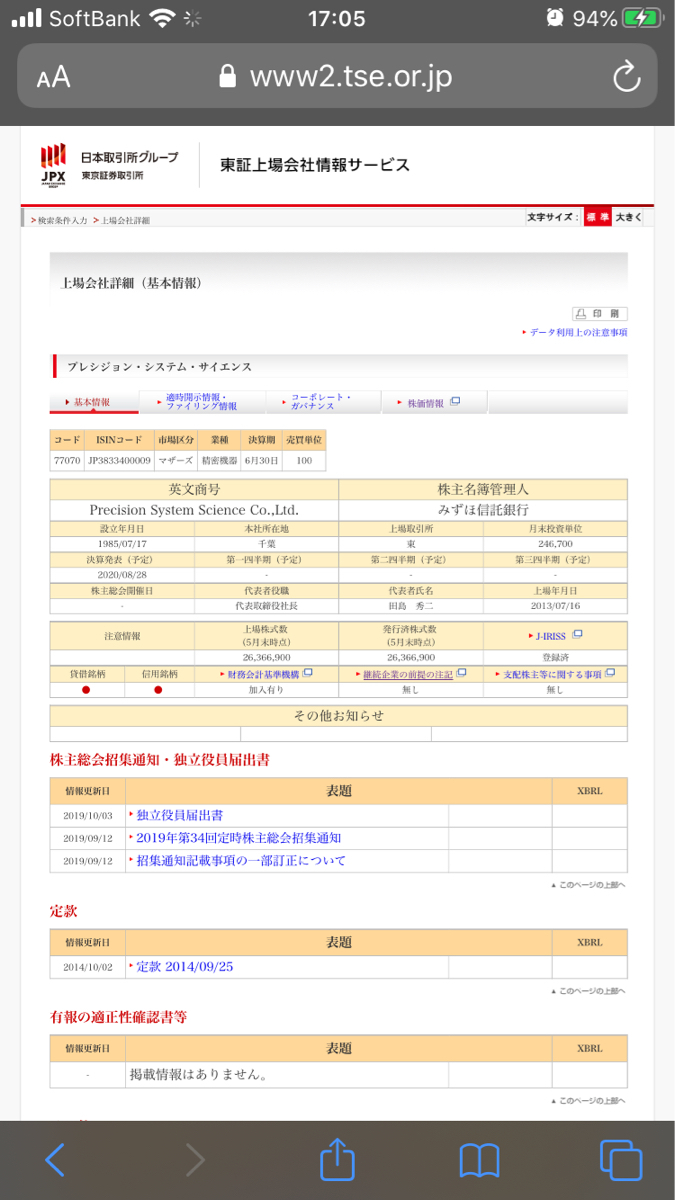Viewport: 675px width, 1200px height.
Task: Open データ利用上の注意事項 link
Action: tap(578, 332)
